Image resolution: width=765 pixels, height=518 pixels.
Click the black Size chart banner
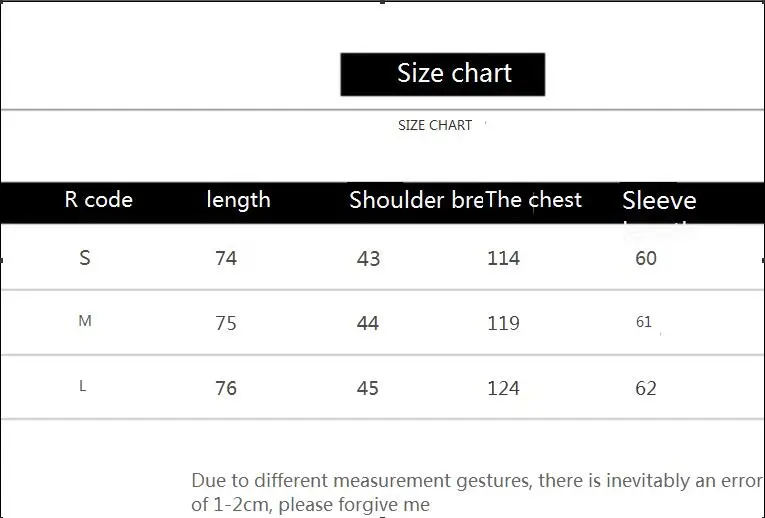pyautogui.click(x=443, y=74)
